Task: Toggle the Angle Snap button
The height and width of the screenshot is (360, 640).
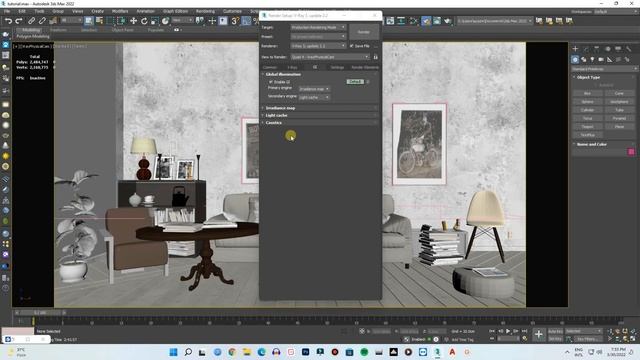Action: pos(246,21)
